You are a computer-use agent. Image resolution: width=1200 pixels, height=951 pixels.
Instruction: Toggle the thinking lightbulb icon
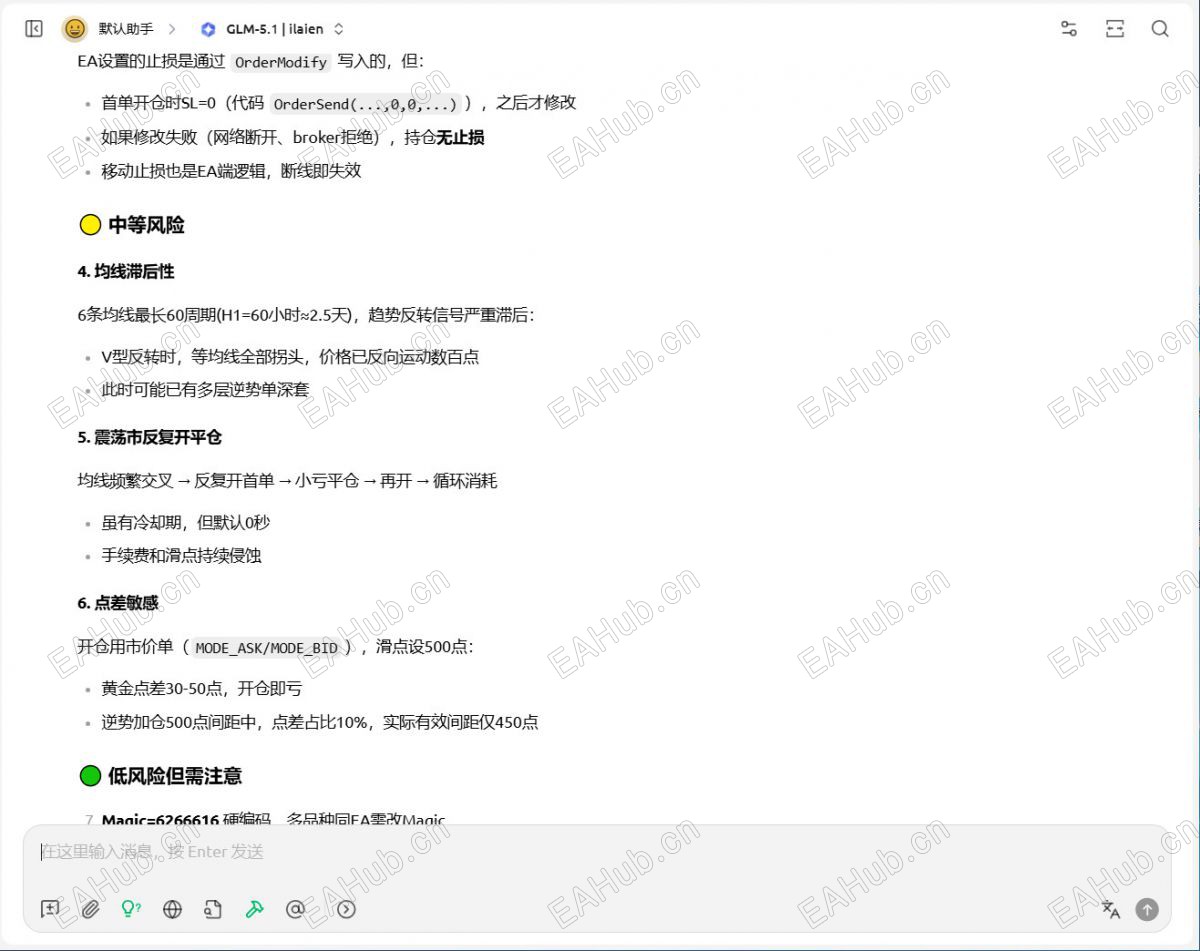point(131,909)
